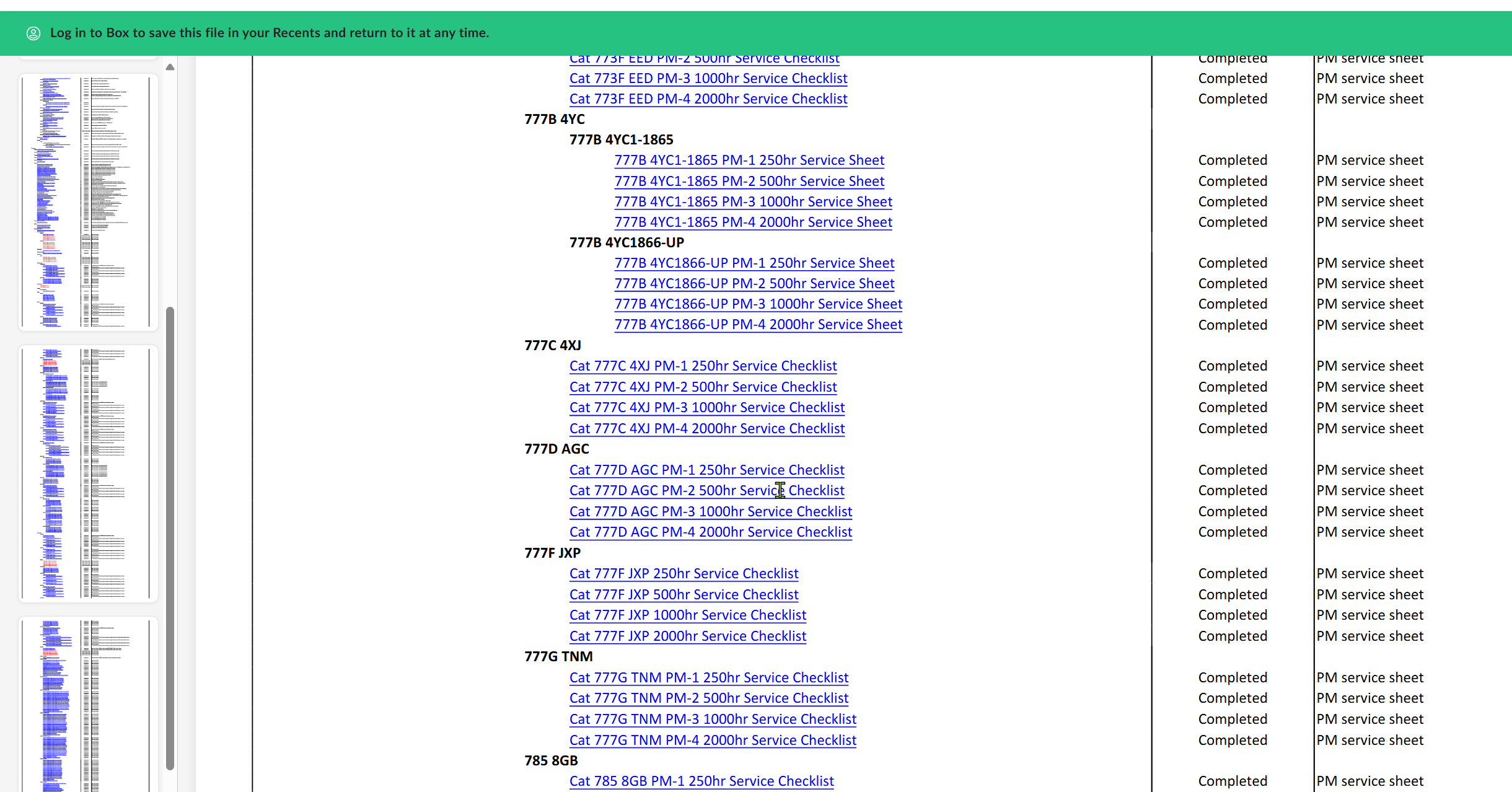Open Cat 777D AGC PM-4 2000hr Service Checklist

pyautogui.click(x=711, y=532)
